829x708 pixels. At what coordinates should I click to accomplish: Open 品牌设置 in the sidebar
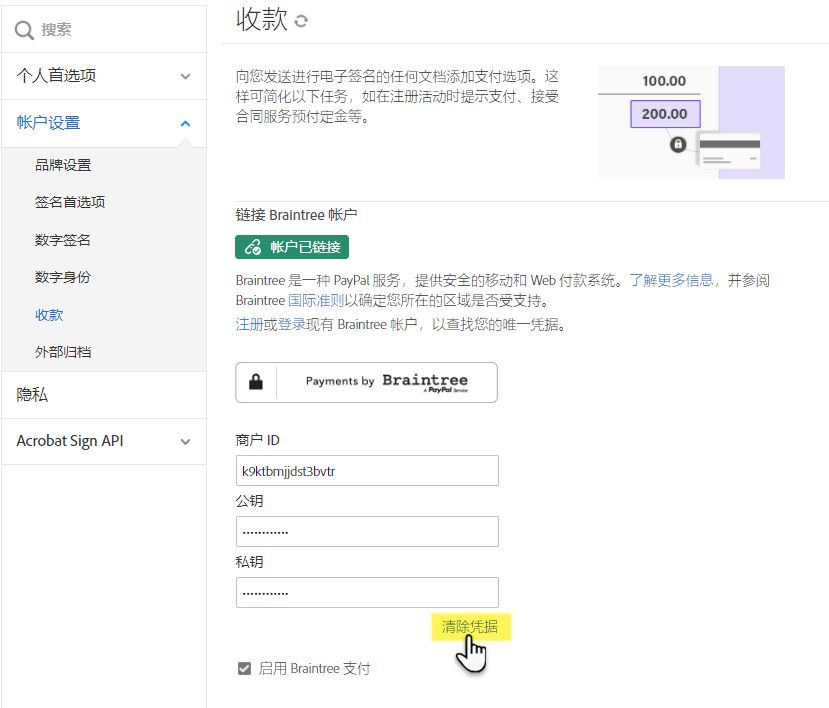click(x=63, y=165)
